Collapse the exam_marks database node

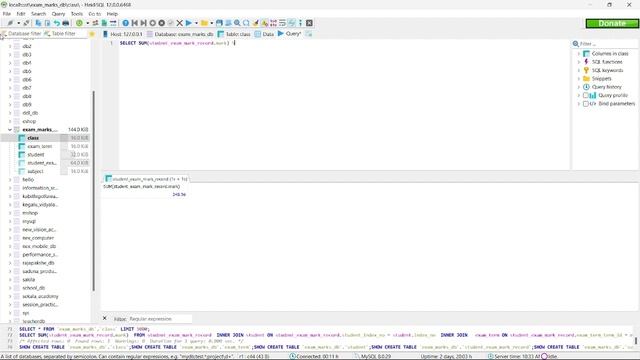point(10,129)
